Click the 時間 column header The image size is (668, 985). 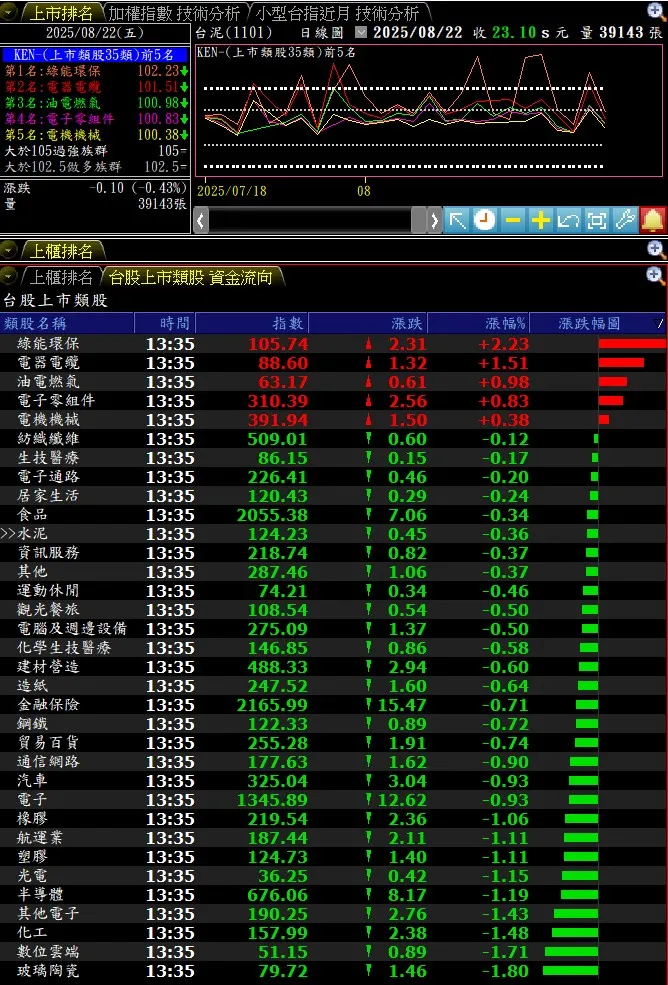click(x=165, y=324)
